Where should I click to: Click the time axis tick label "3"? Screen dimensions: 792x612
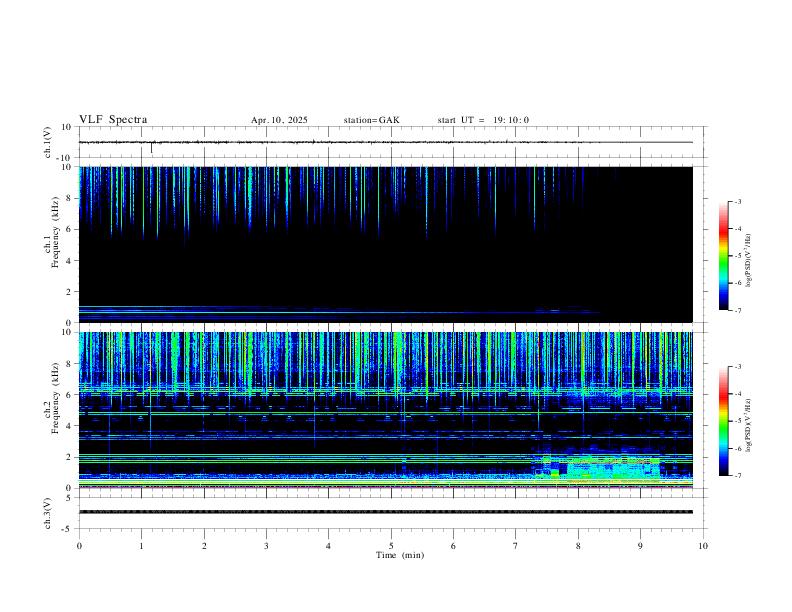(266, 546)
